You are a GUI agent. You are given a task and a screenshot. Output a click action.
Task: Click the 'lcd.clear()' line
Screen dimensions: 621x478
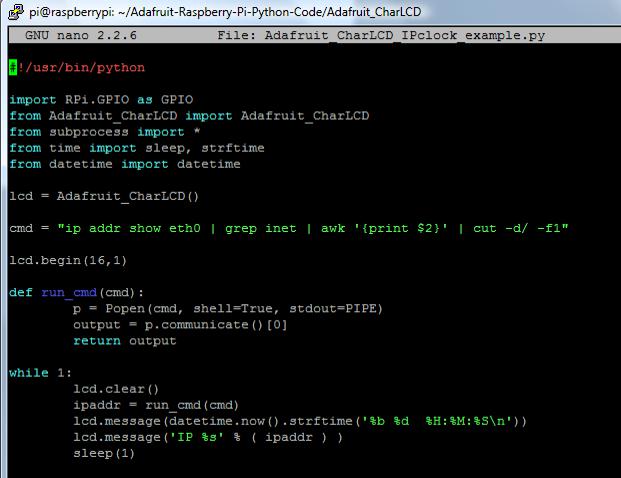click(x=116, y=389)
